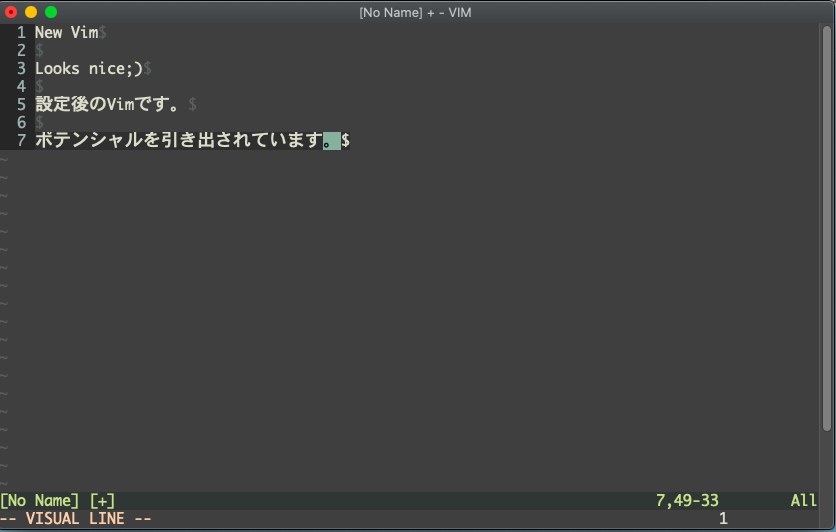Screen dimensions: 836x532
Task: Click 'ポテンシャルを引き出されています' on line 7
Action: click(x=179, y=140)
